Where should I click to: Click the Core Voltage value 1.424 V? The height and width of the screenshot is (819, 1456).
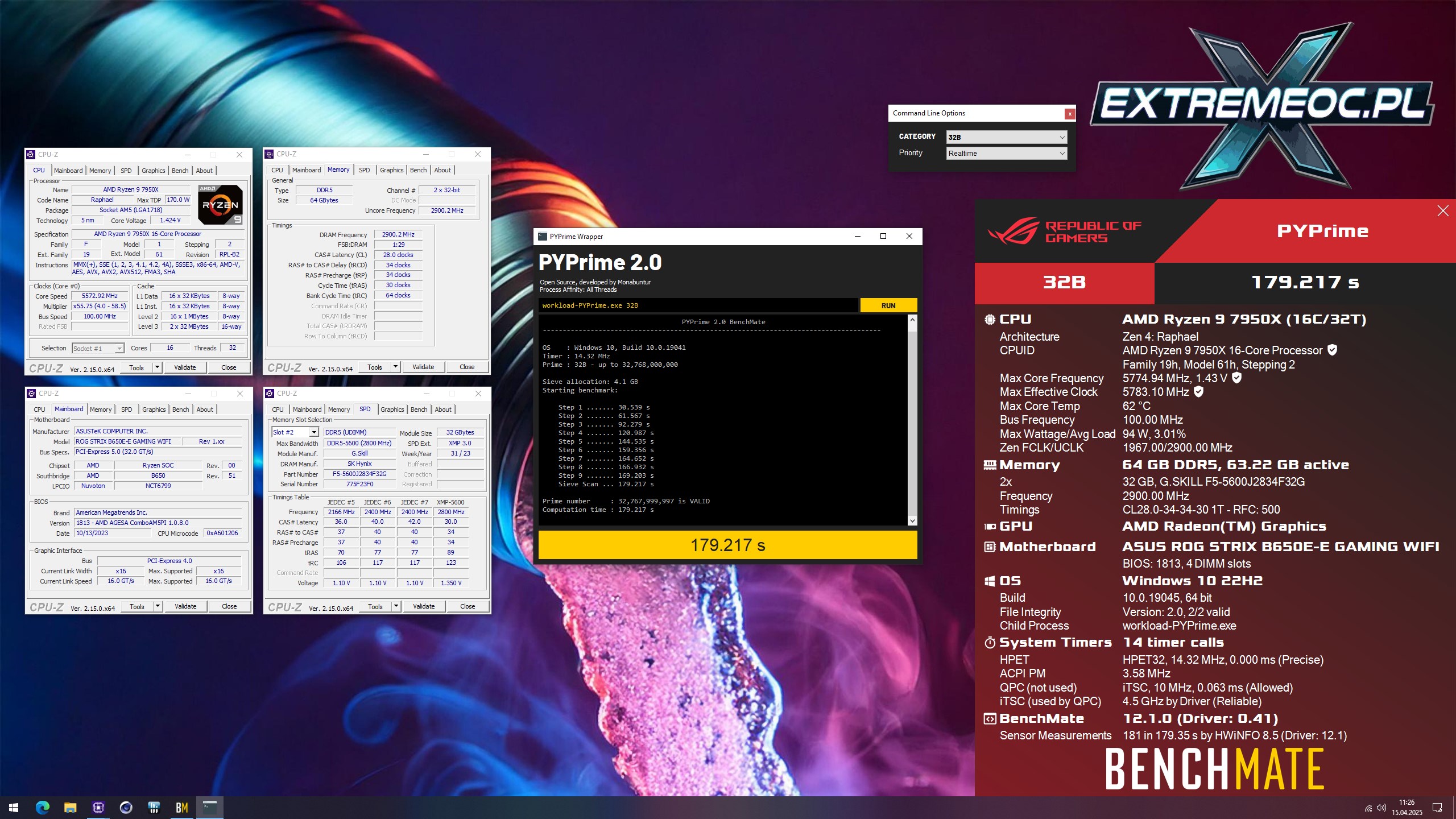pyautogui.click(x=170, y=221)
